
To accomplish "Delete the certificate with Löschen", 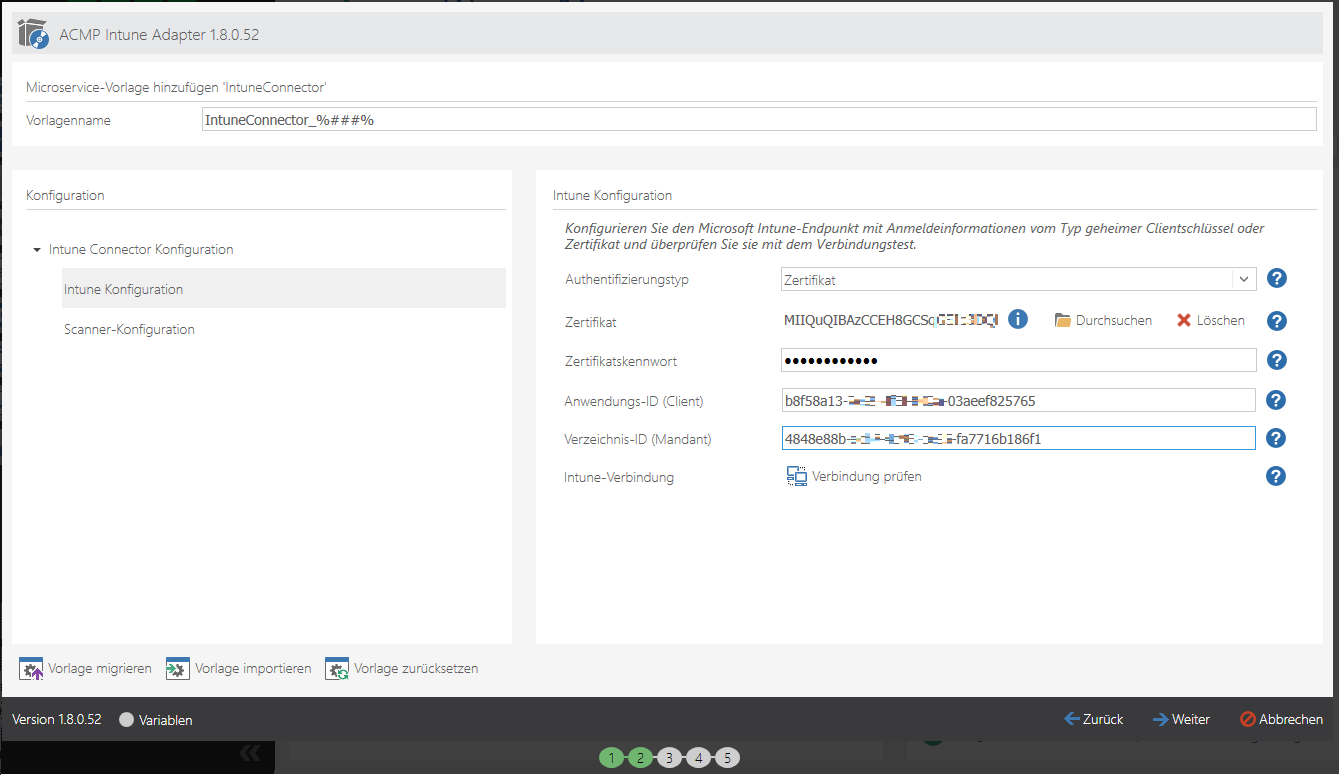I will [1210, 321].
